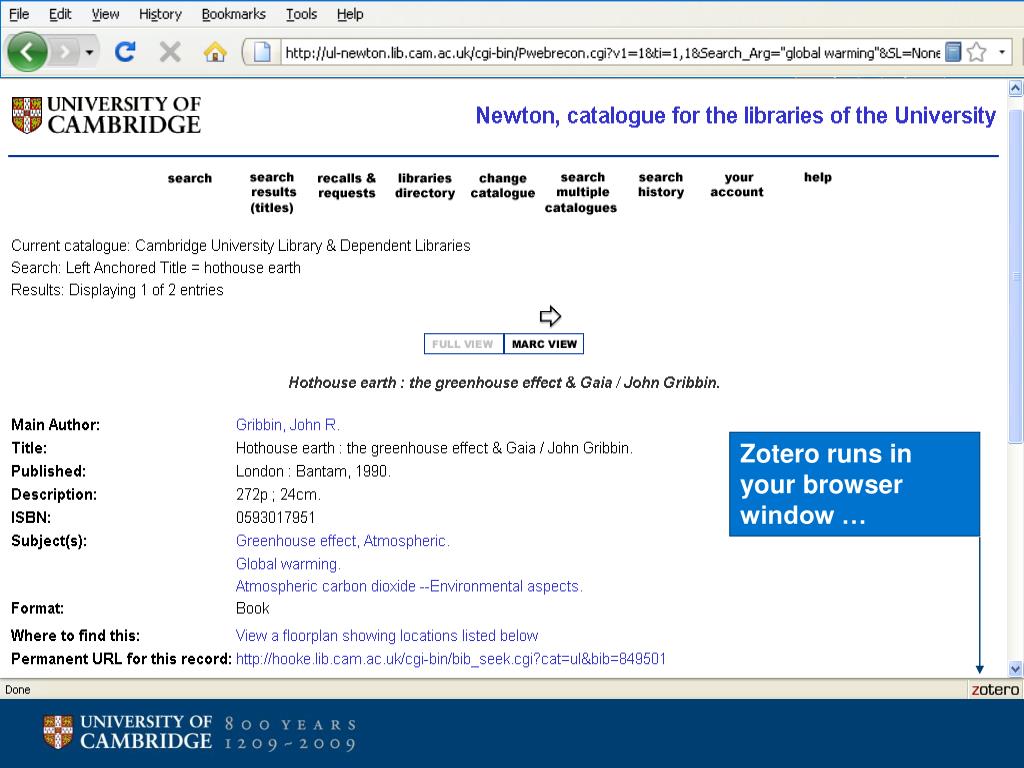Open author link Gribbin, John R.
This screenshot has height=768, width=1024.
pyautogui.click(x=288, y=425)
